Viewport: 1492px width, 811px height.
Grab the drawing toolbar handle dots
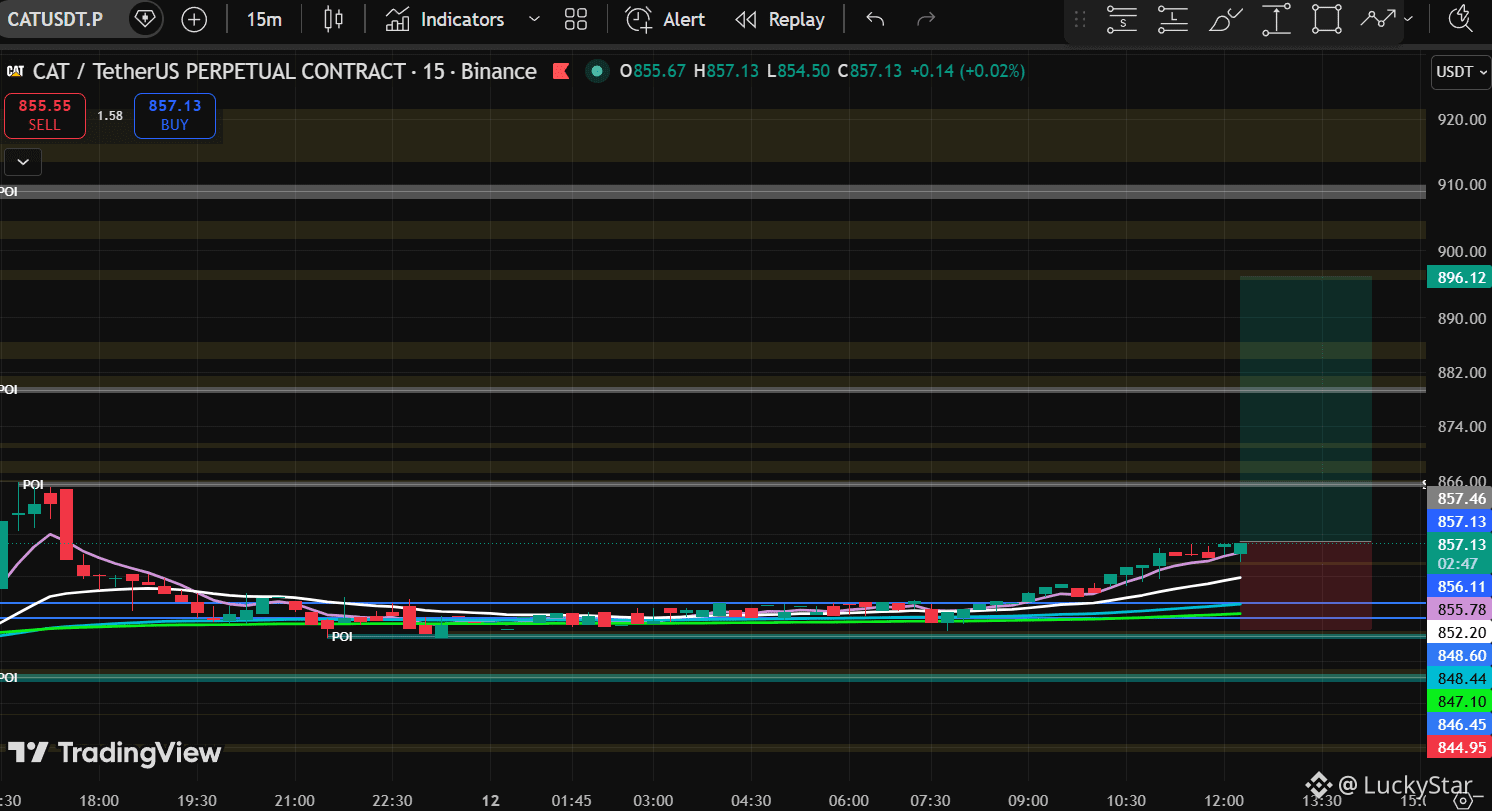(1080, 19)
